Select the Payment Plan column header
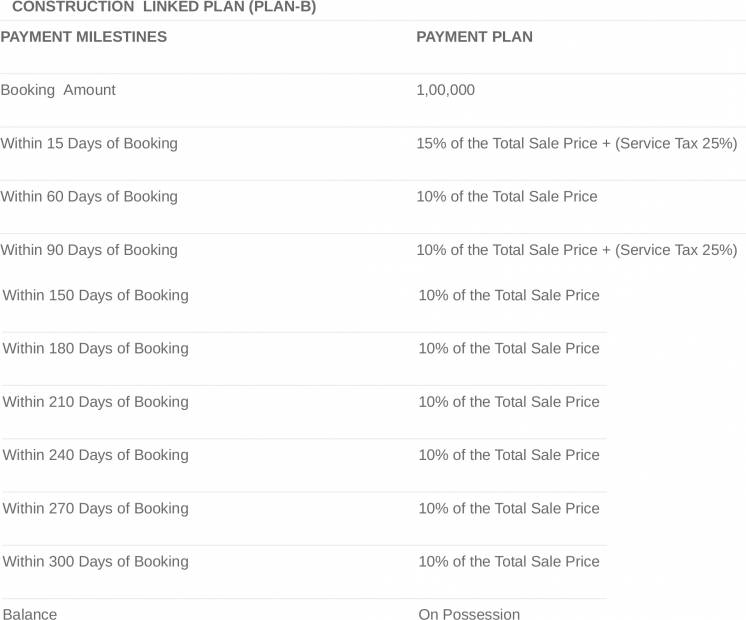Viewport: 746px width, 620px height. click(x=474, y=37)
